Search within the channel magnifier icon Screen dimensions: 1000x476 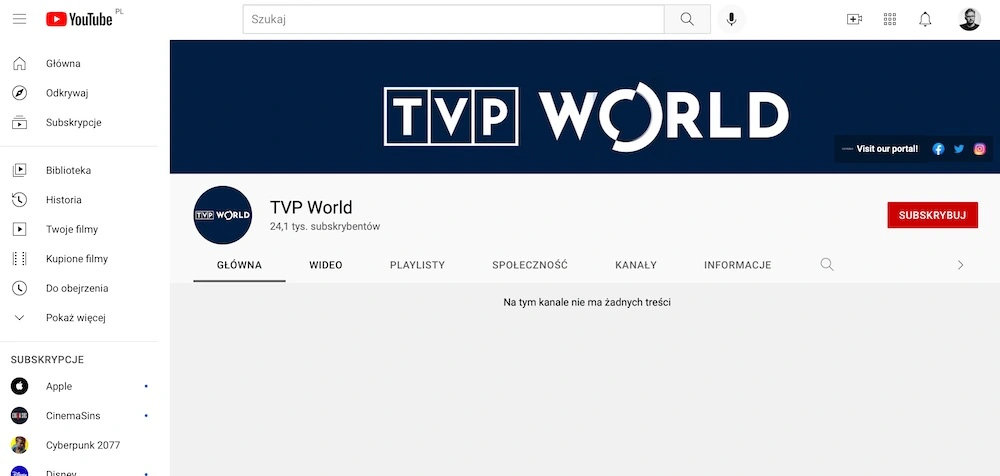point(827,265)
